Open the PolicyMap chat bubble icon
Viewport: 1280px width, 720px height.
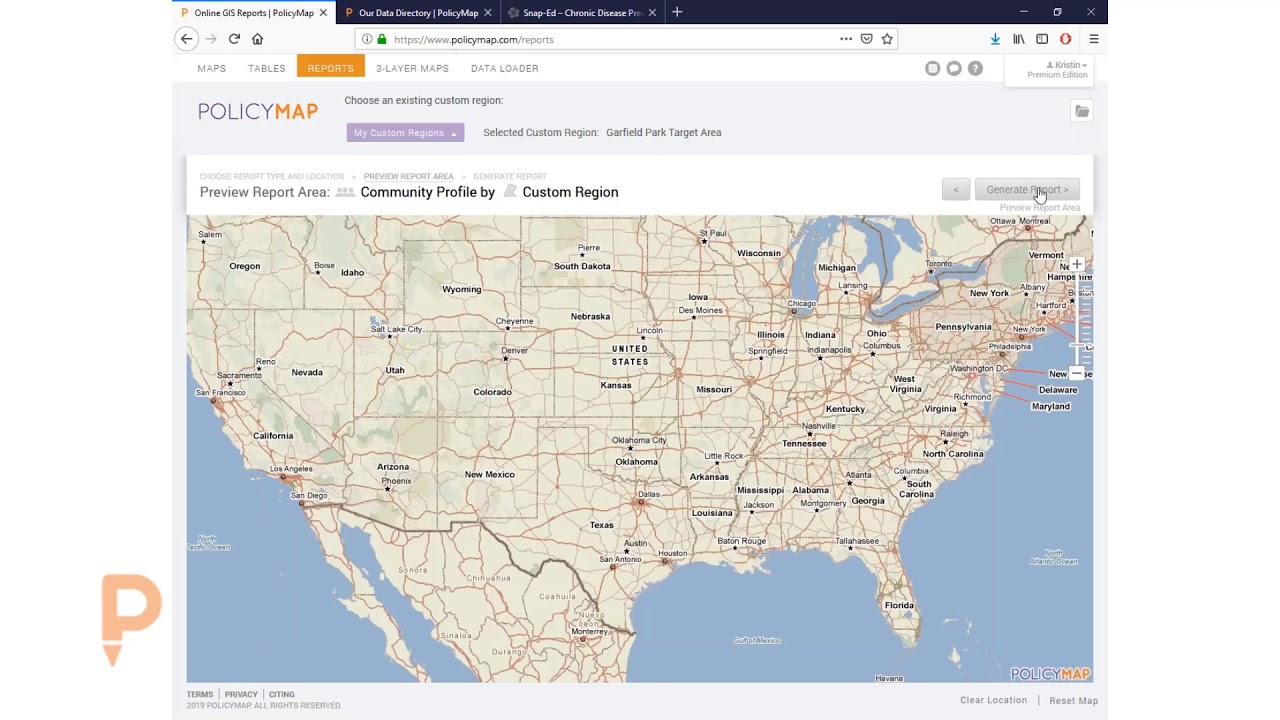[954, 68]
